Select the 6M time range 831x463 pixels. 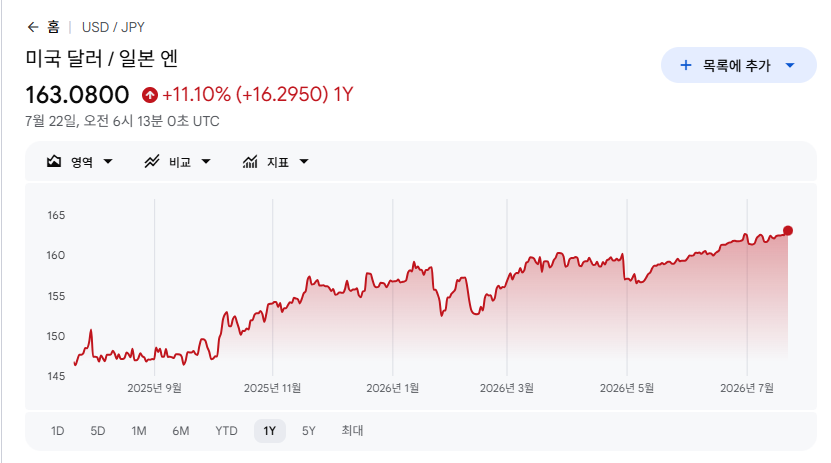click(181, 431)
